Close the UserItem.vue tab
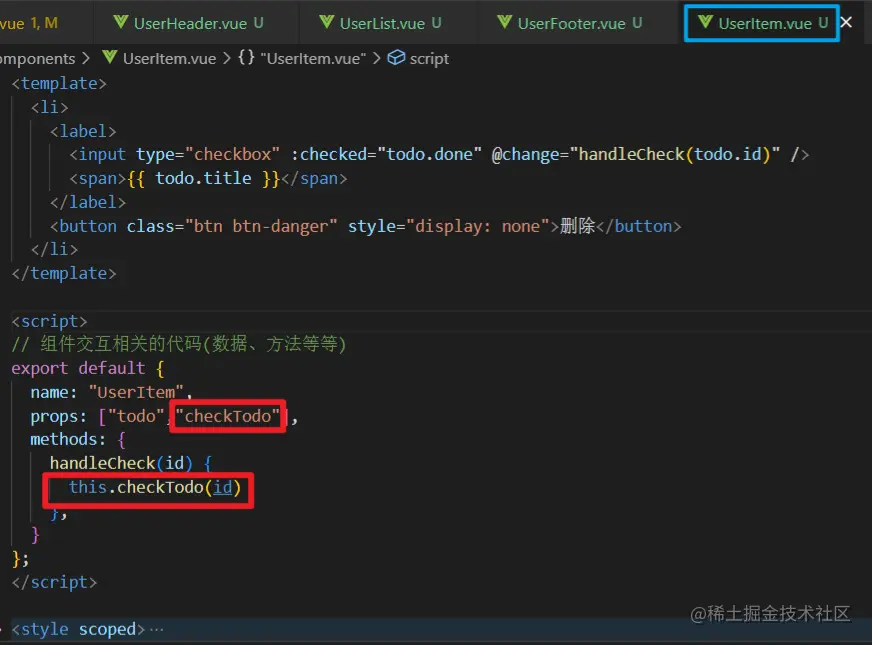The height and width of the screenshot is (645, 872). coord(846,22)
